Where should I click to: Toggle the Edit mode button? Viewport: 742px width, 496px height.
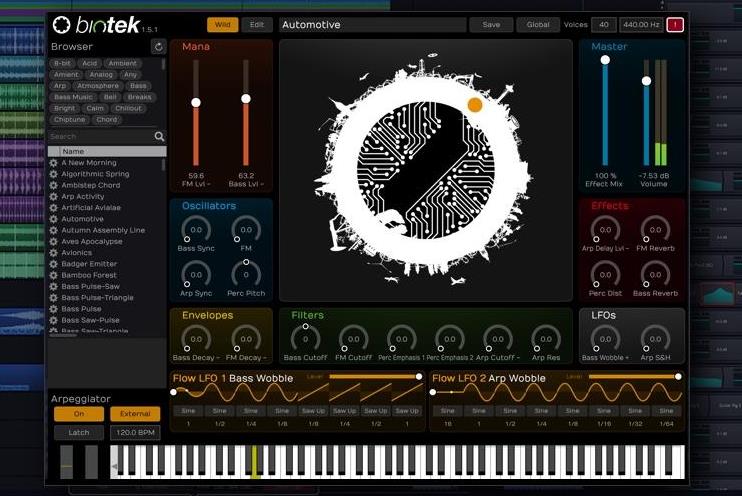click(x=257, y=25)
